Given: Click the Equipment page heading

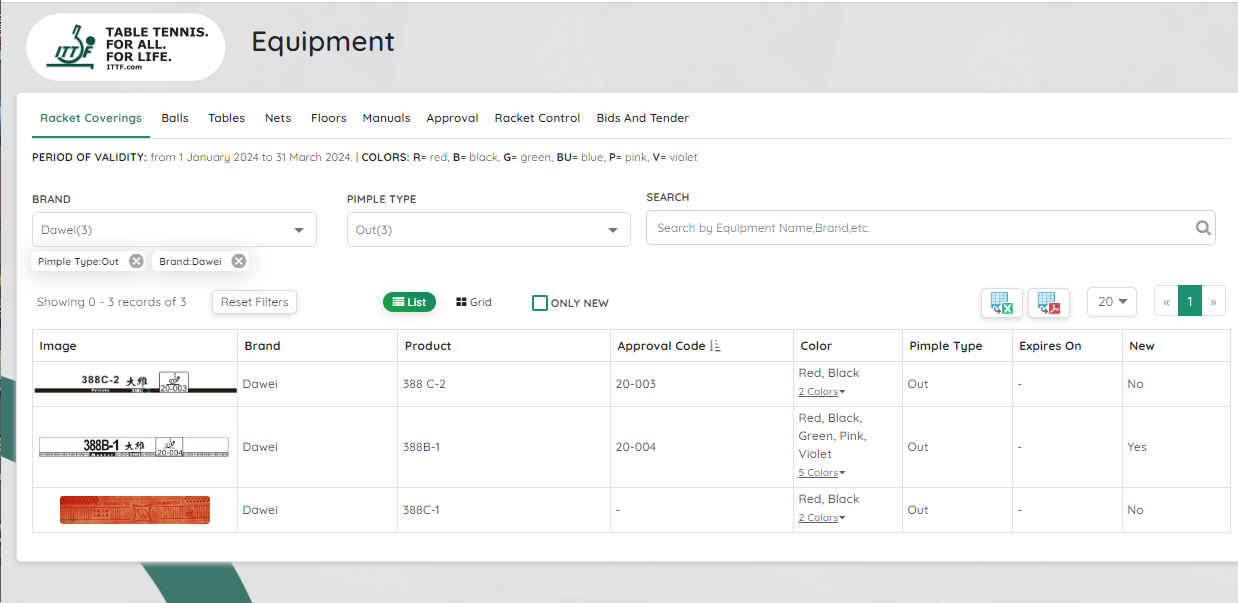Looking at the screenshot, I should [323, 42].
